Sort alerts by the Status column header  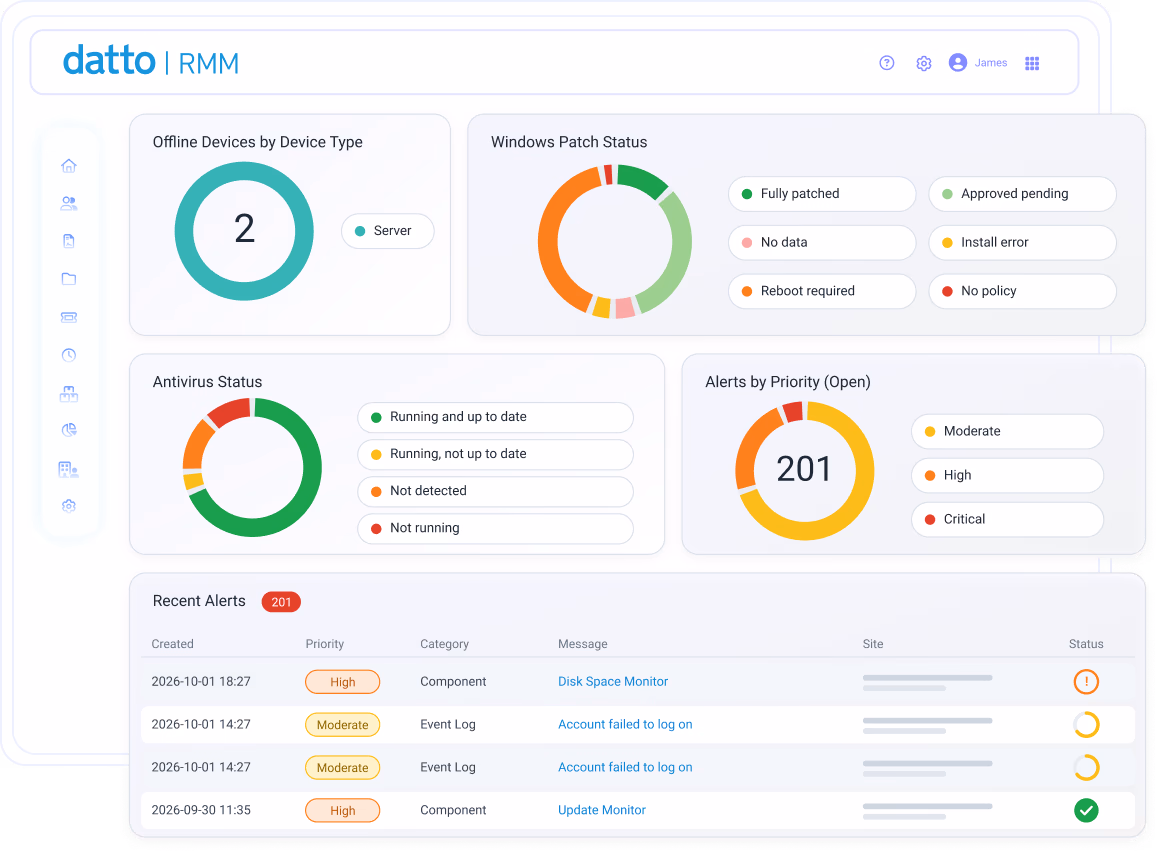(x=1086, y=644)
